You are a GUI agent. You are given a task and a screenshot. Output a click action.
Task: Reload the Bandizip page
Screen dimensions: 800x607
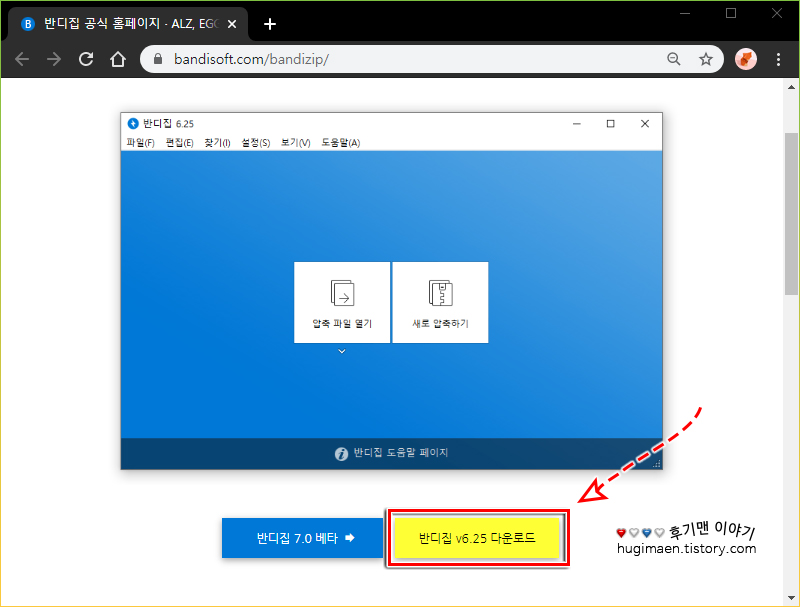(86, 59)
